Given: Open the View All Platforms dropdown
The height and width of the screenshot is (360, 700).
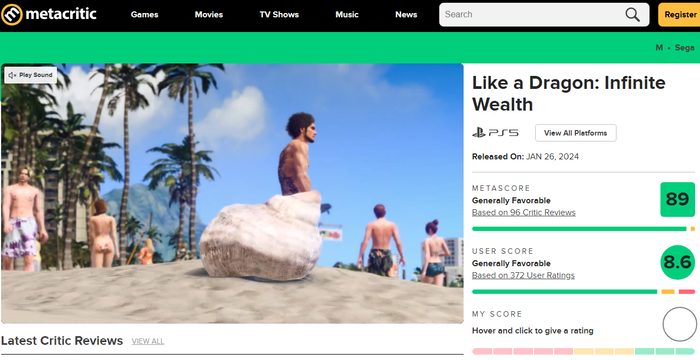Looking at the screenshot, I should point(575,133).
